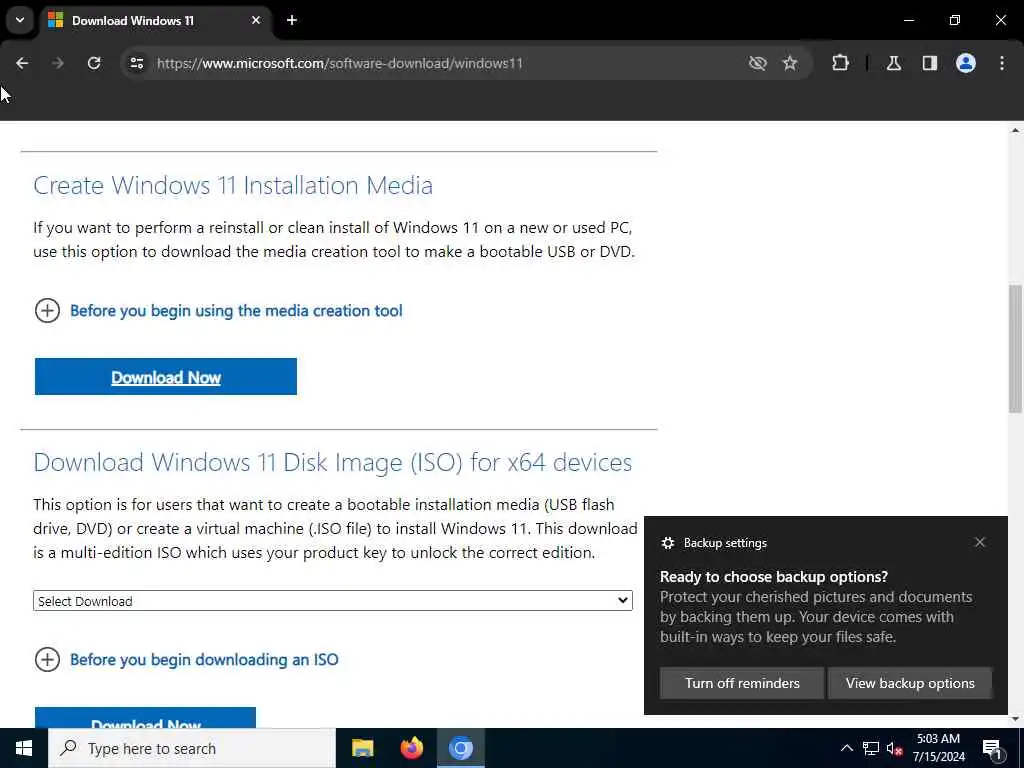
Task: Click the muted volume tray icon
Action: click(x=895, y=748)
